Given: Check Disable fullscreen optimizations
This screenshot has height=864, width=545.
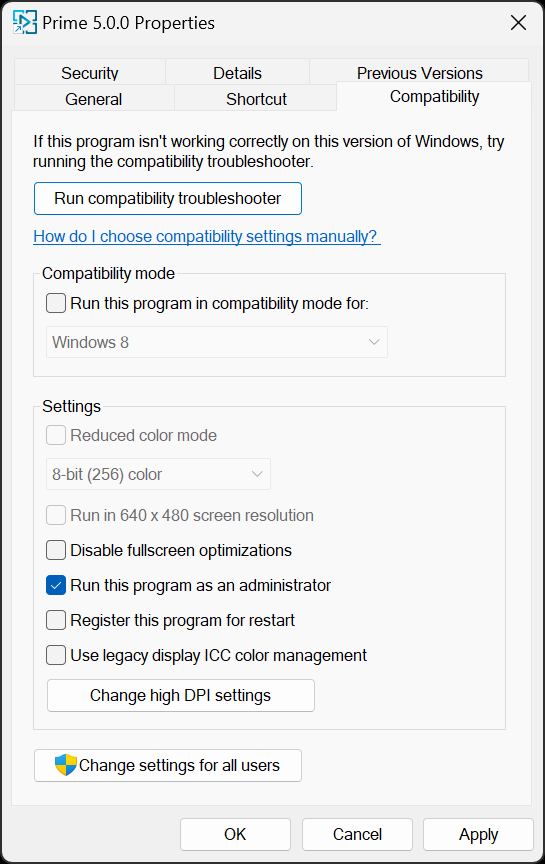Looking at the screenshot, I should coord(56,550).
